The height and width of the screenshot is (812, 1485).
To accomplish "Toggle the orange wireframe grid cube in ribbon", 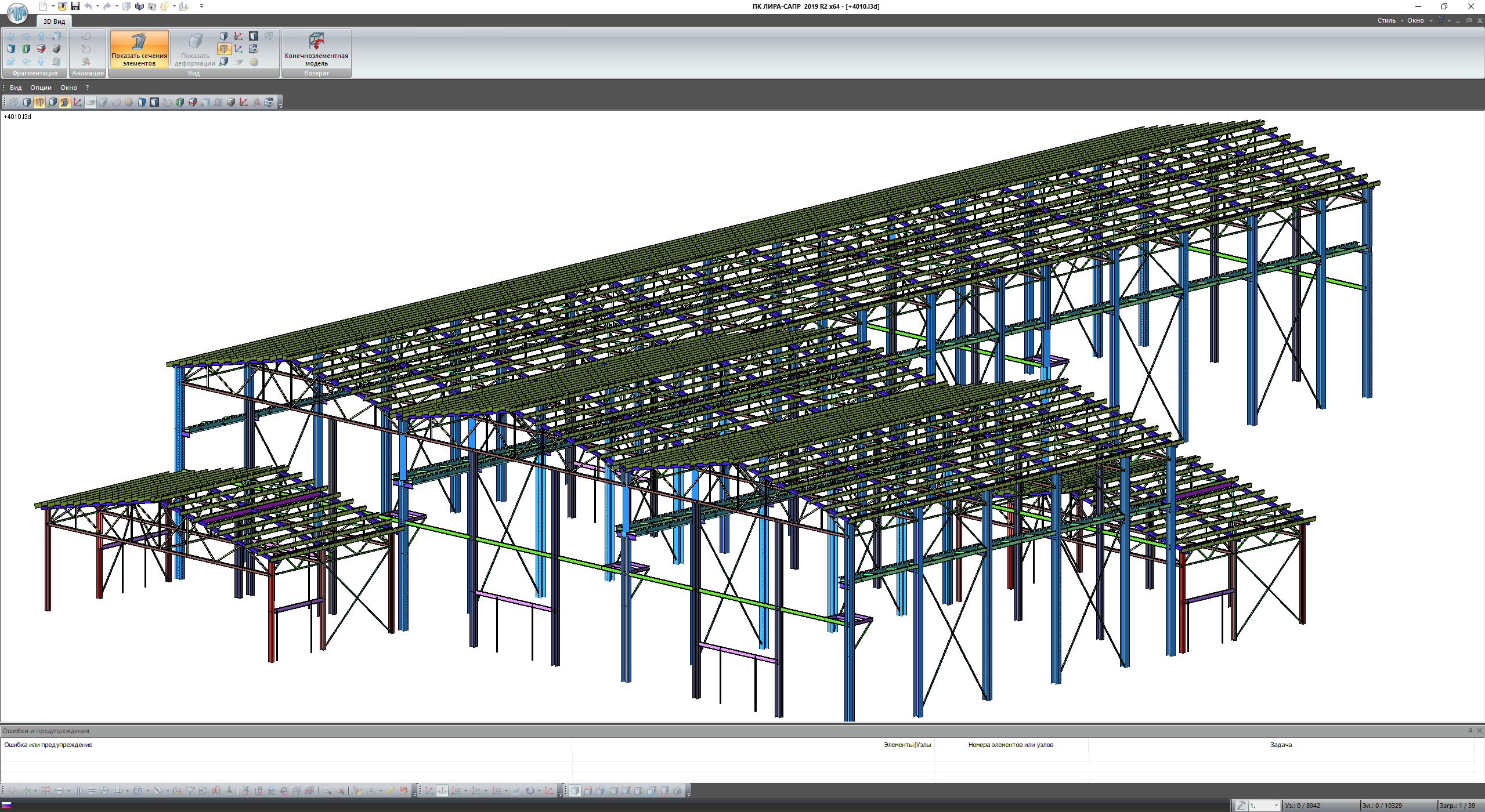I will 224,49.
